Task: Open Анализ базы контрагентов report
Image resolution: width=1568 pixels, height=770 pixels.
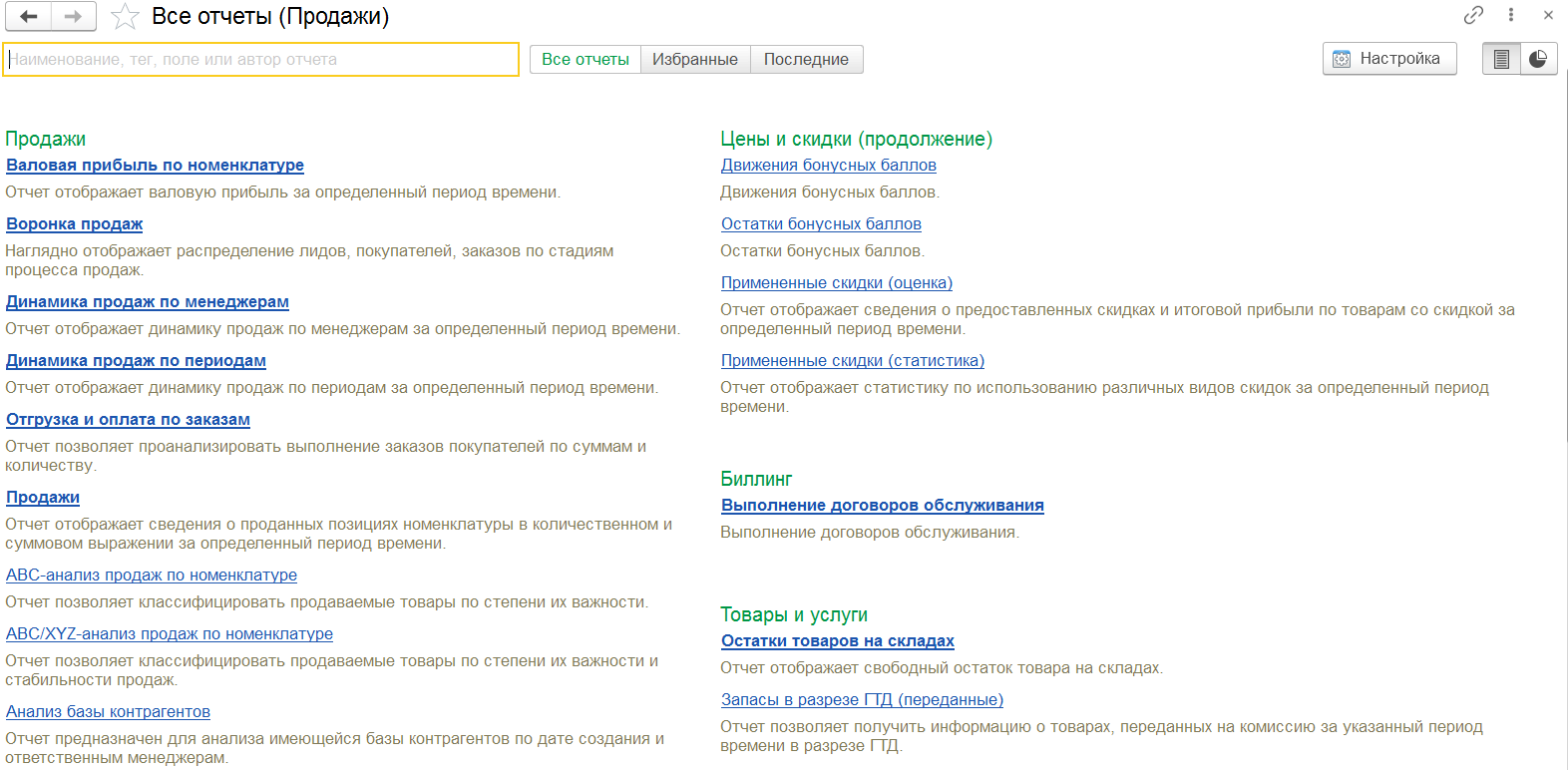Action: (108, 712)
